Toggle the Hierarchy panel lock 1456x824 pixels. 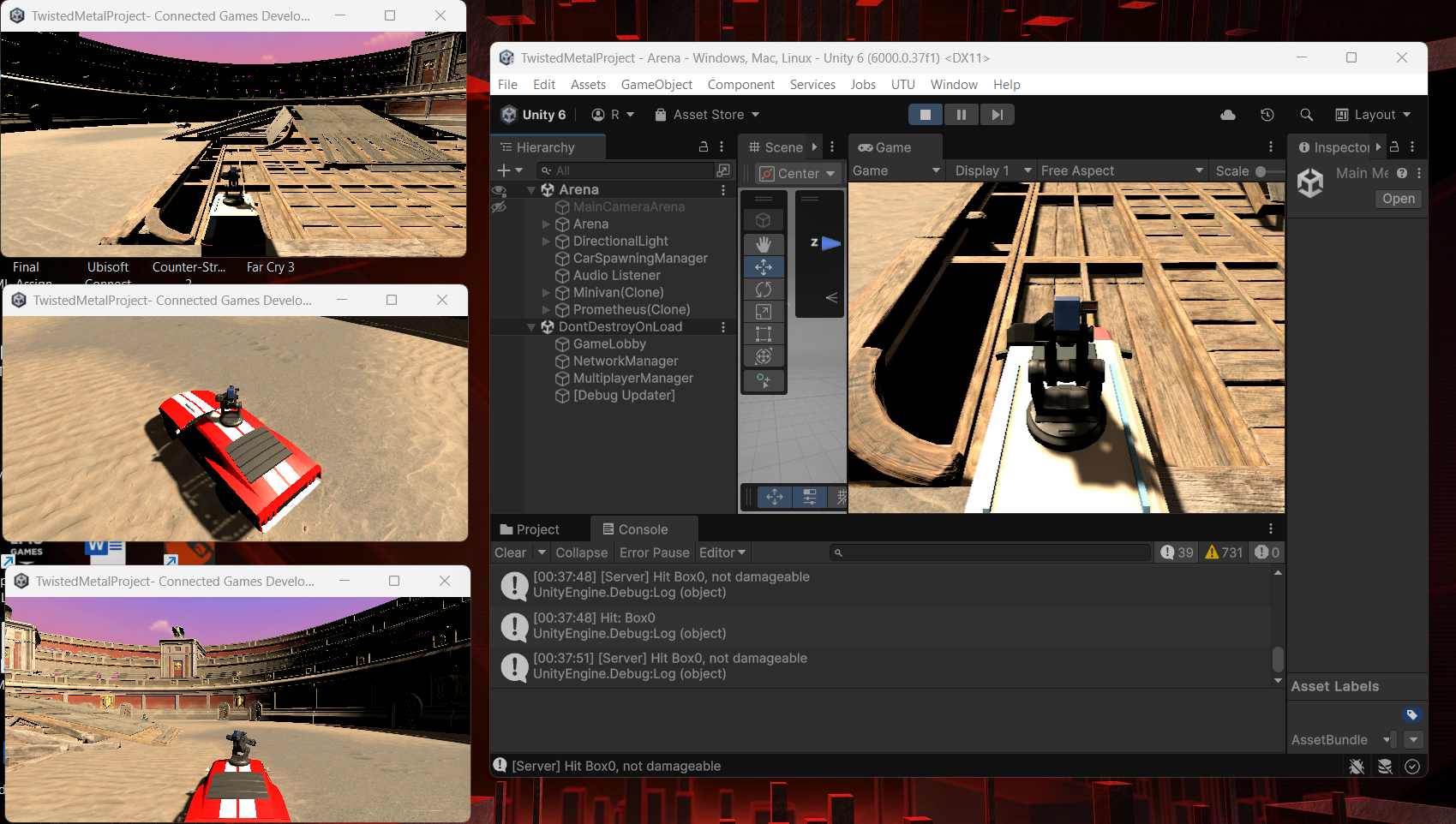(x=704, y=146)
